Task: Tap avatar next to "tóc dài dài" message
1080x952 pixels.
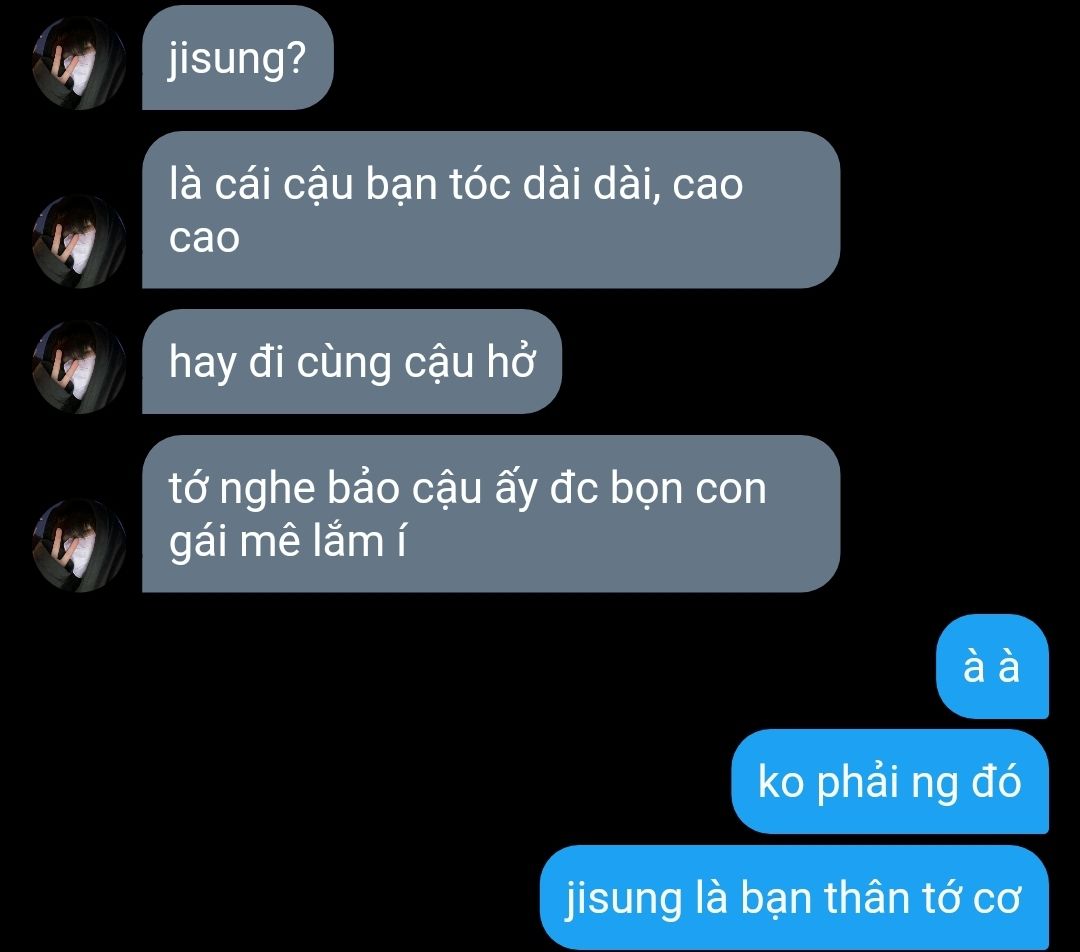Action: [80, 241]
